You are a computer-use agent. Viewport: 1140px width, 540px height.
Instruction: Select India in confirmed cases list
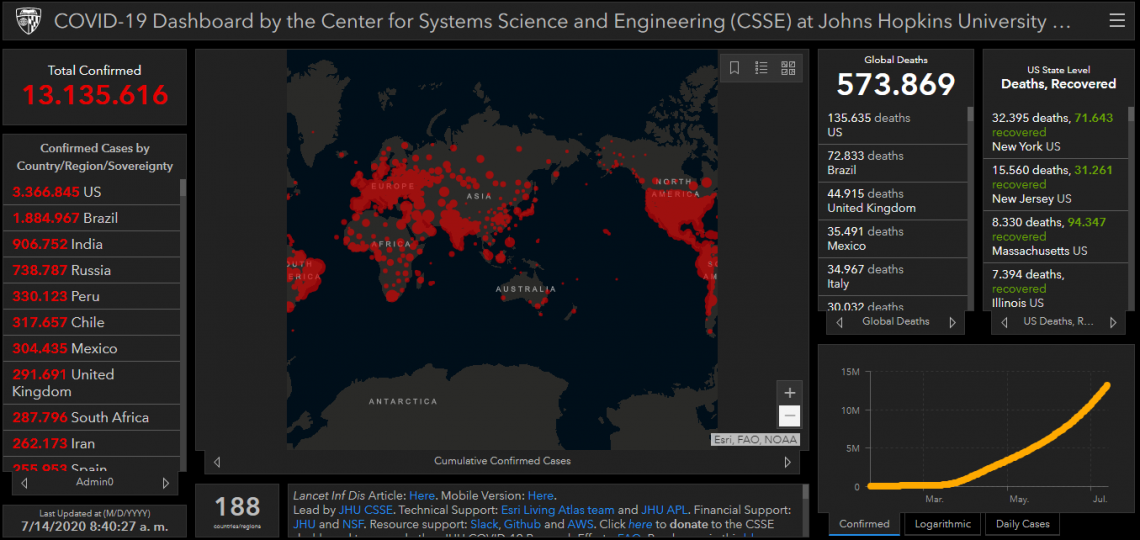tap(92, 244)
